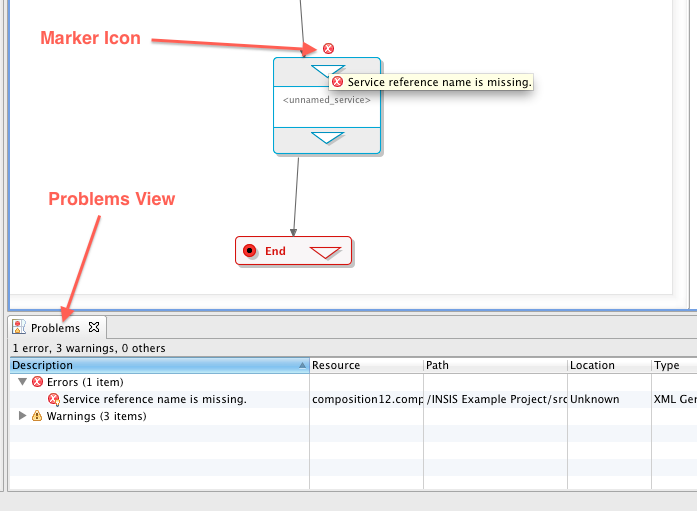Viewport: 697px width, 511px height.
Task: Toggle sort arrow in Description column header
Action: pyautogui.click(x=302, y=366)
